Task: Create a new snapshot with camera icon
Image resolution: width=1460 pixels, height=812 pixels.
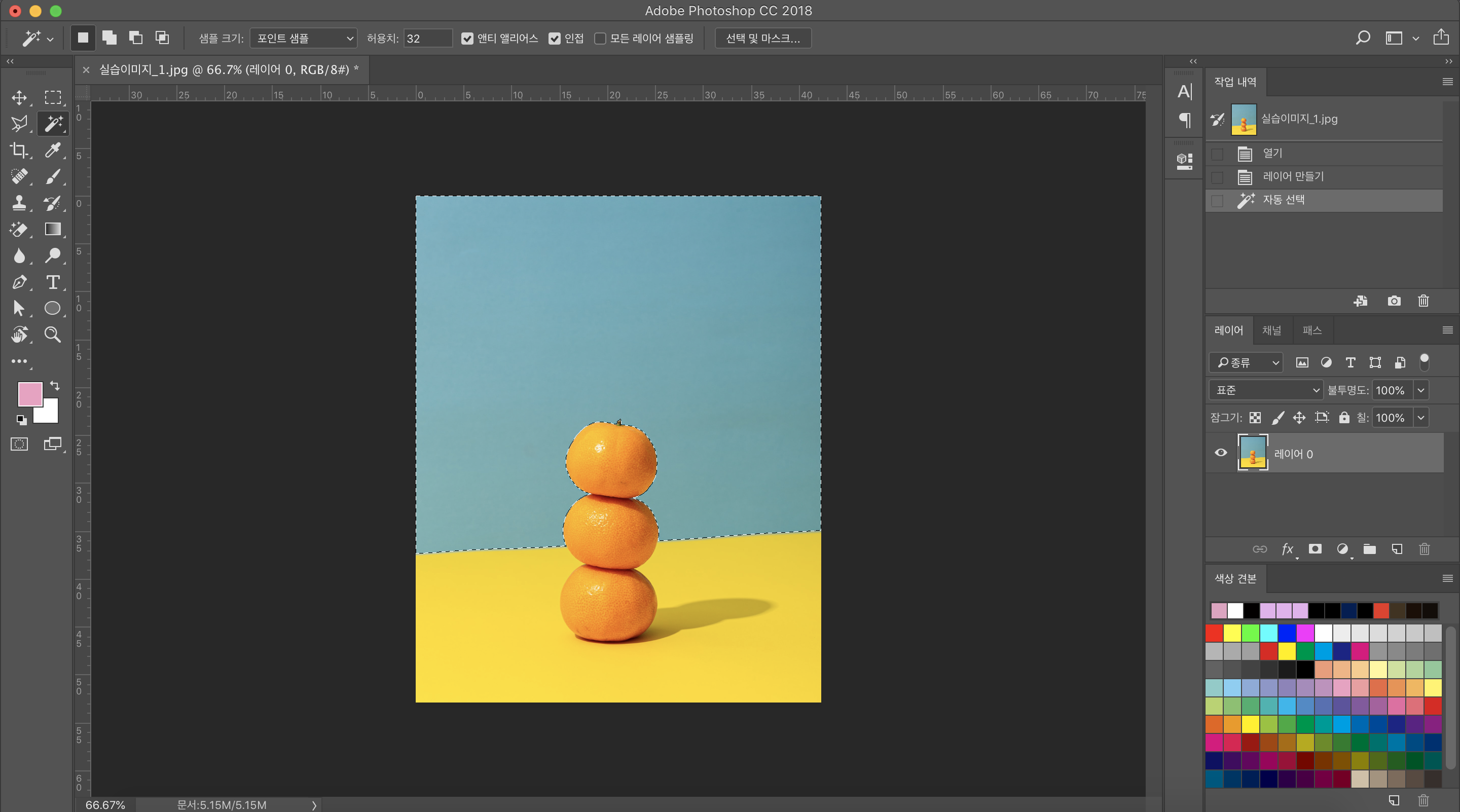Action: pos(1394,301)
